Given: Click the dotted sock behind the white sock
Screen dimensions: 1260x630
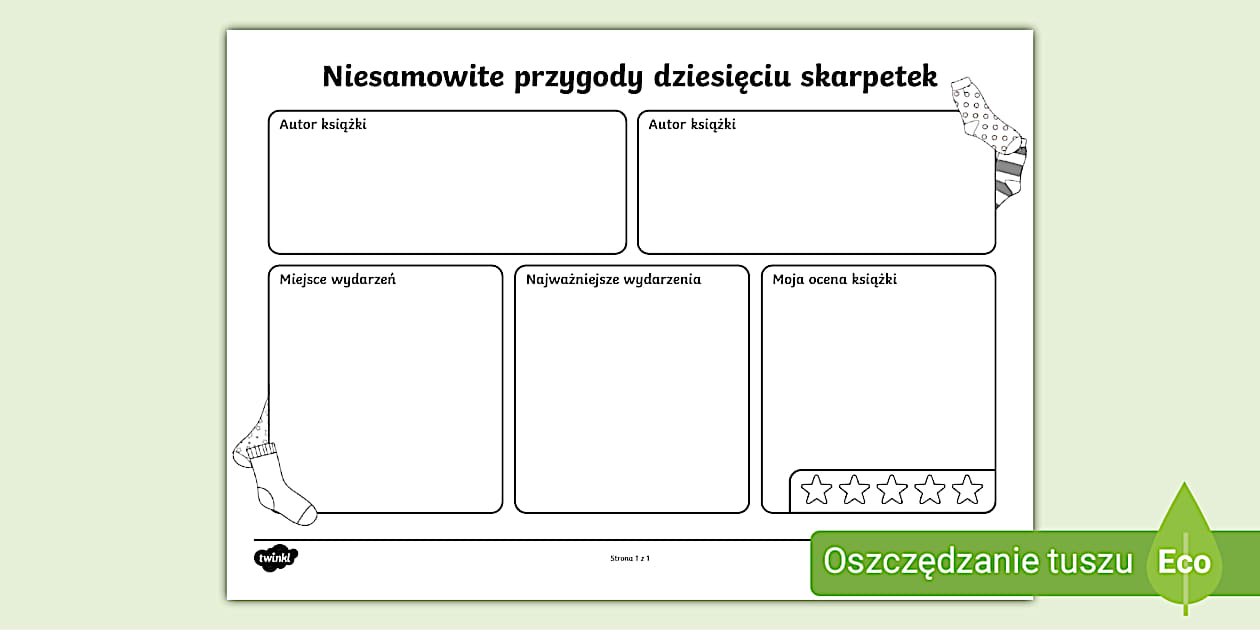Looking at the screenshot, I should coord(252,435).
